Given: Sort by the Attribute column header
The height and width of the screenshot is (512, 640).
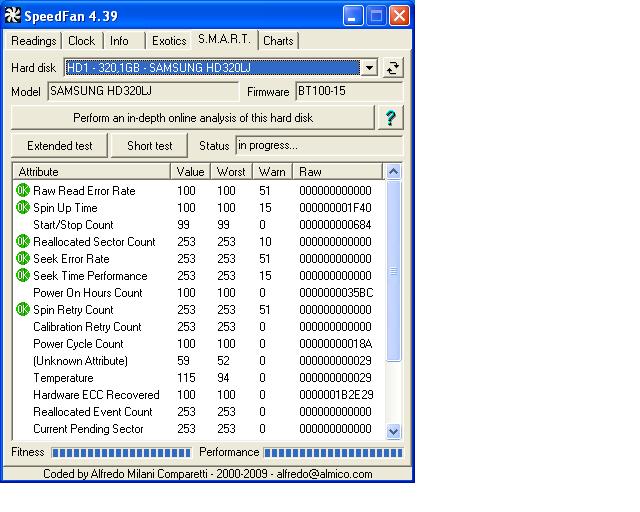Looking at the screenshot, I should tap(91, 171).
